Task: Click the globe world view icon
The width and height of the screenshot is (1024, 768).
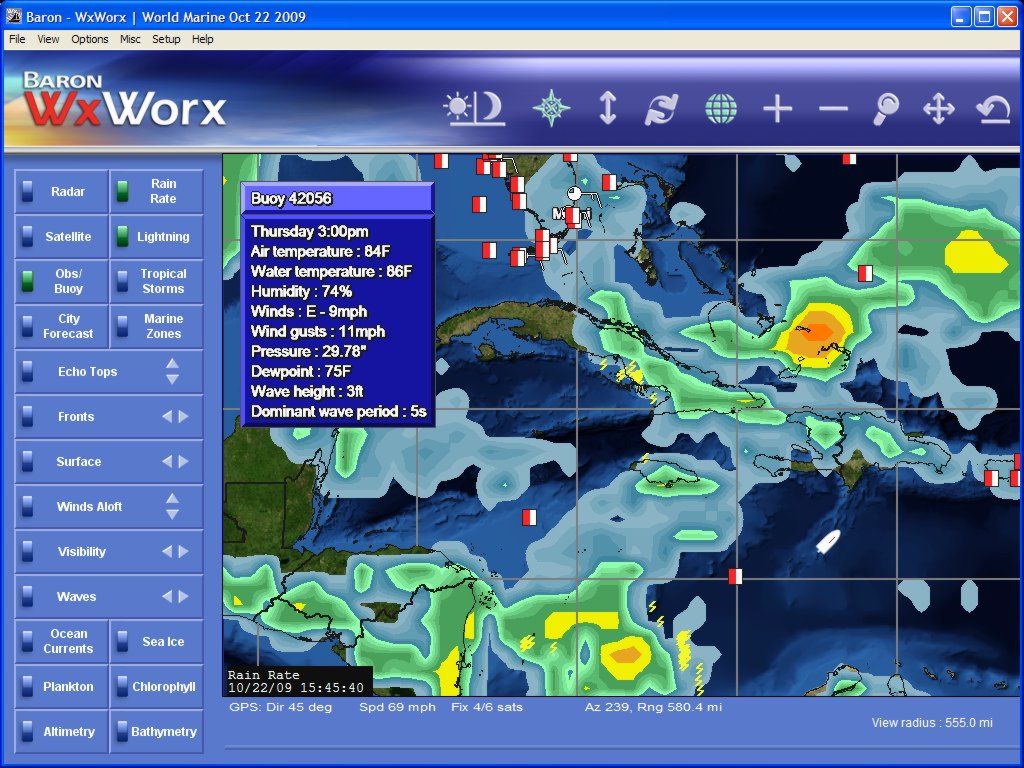Action: point(721,108)
